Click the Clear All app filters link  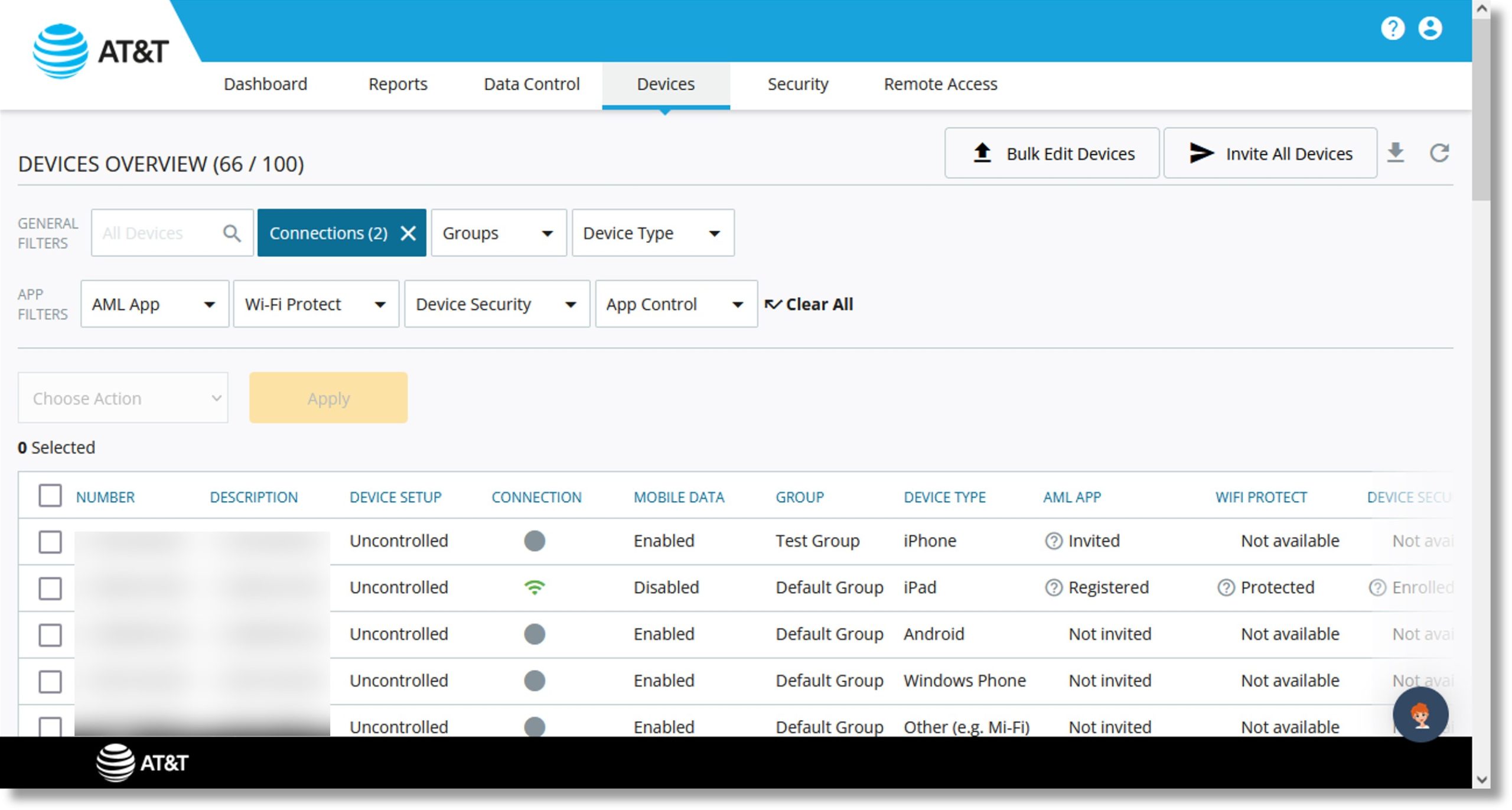pyautogui.click(x=809, y=305)
